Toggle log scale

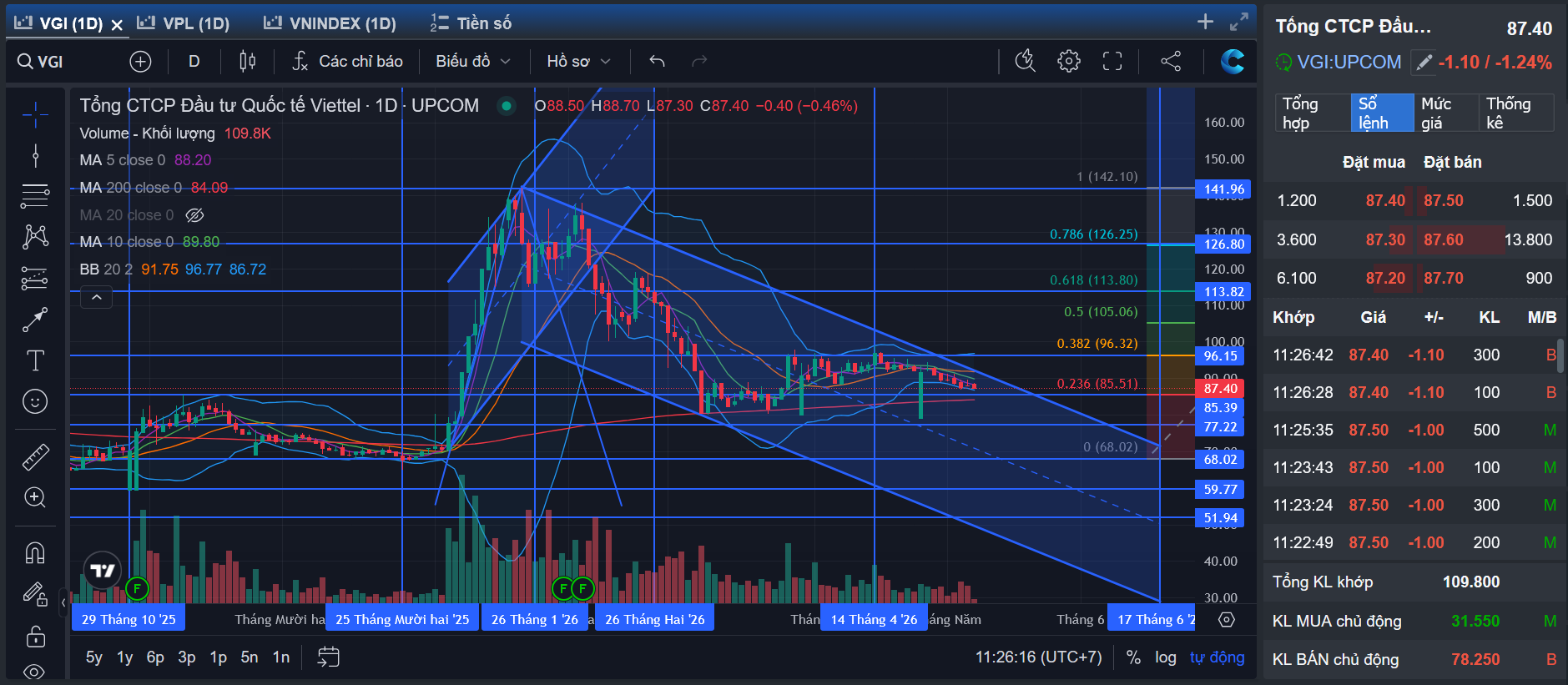point(1166,657)
